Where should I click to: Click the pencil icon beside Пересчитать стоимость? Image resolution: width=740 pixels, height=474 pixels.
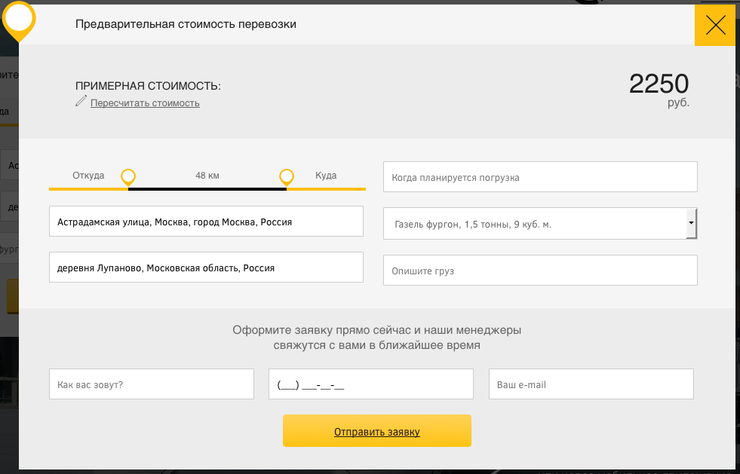point(81,101)
